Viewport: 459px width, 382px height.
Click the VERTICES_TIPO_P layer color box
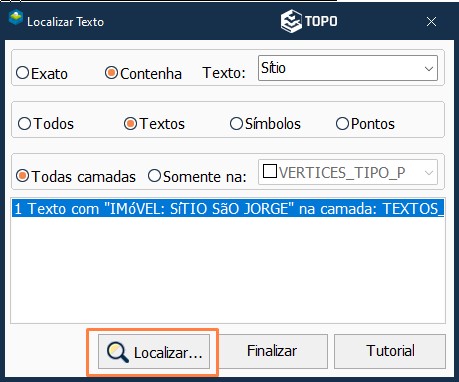click(x=270, y=171)
